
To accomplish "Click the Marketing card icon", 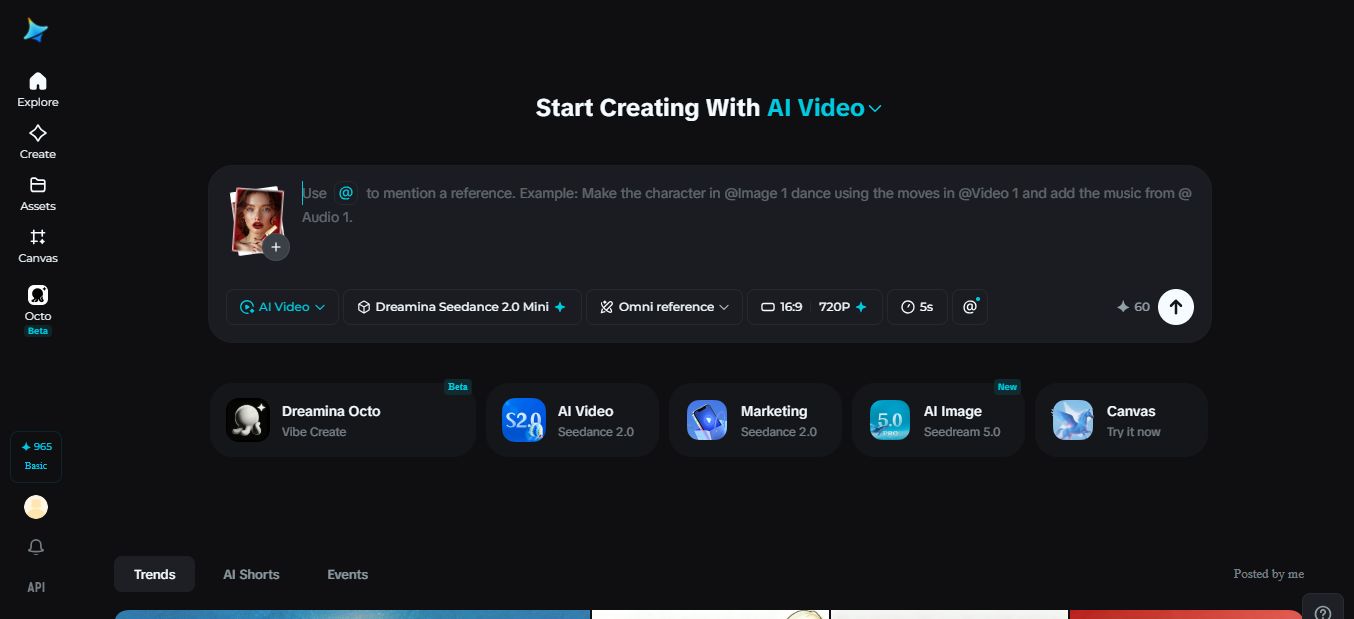I will [707, 420].
